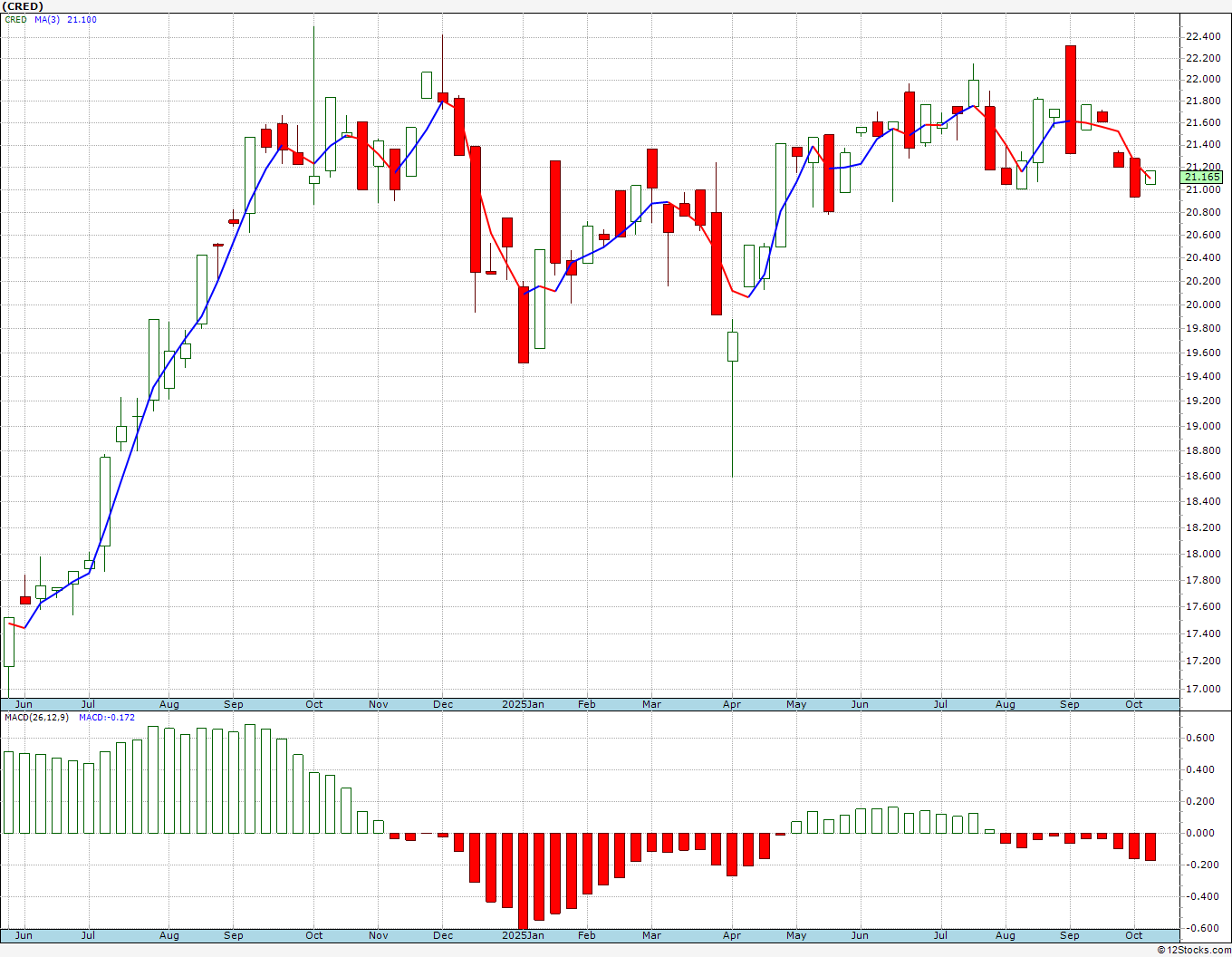Click Nov on the price chart time axis
The image size is (1232, 957).
point(378,704)
